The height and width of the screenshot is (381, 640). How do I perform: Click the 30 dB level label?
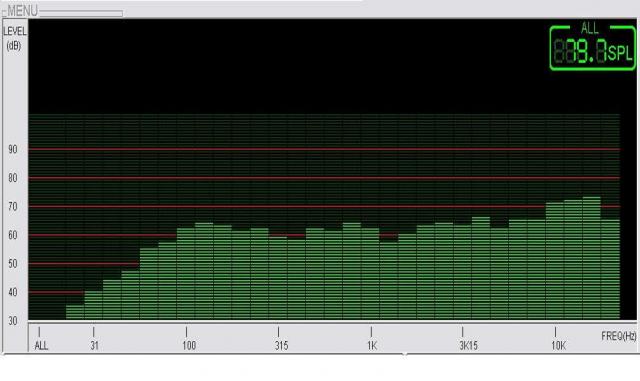[13, 321]
